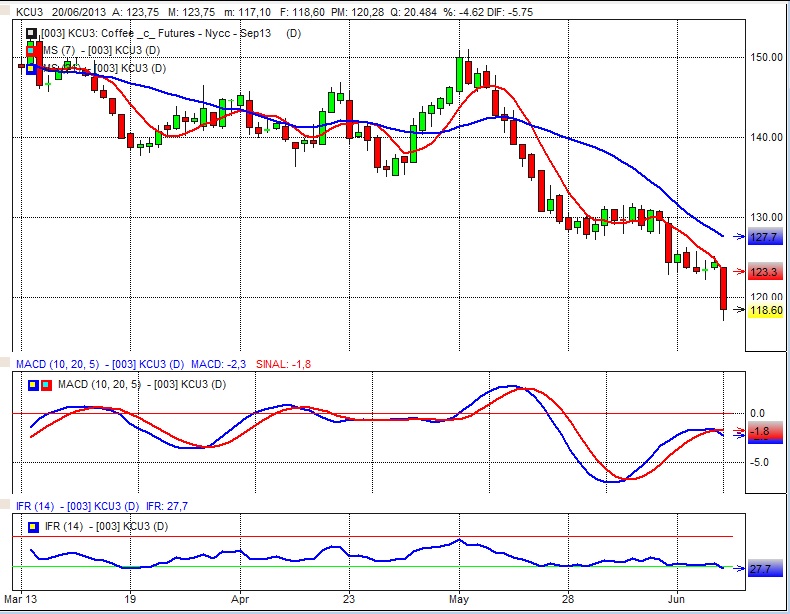
Task: Click the red MACD signal legend icon
Action: [45, 385]
